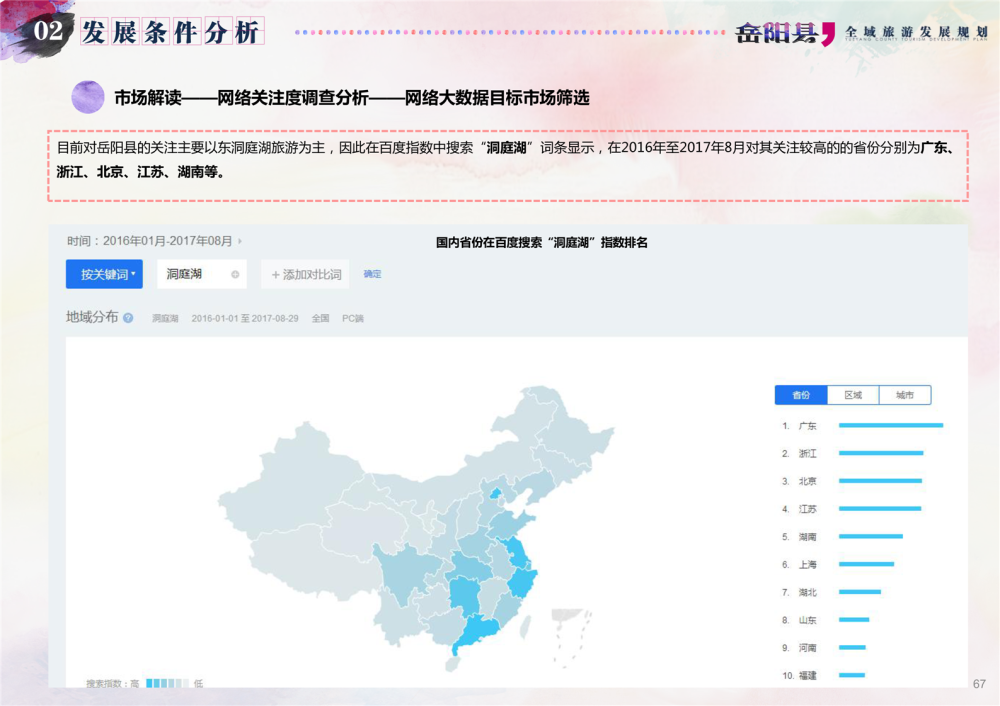Click 湖南 in the ranking list
This screenshot has width=1000, height=706.
(x=807, y=537)
